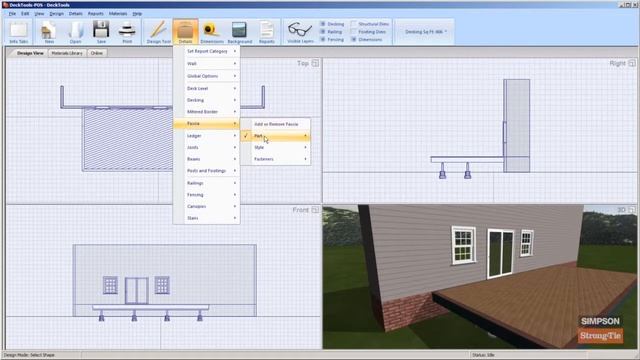Maximize the Front view pane icon
This screenshot has height=360, width=640.
coord(315,210)
